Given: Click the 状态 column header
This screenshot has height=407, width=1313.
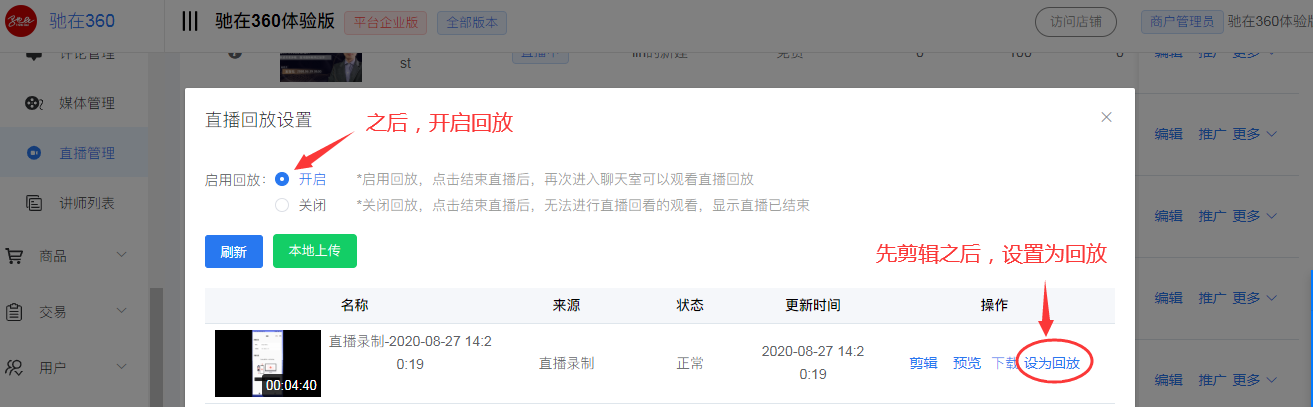Looking at the screenshot, I should pyautogui.click(x=690, y=305).
